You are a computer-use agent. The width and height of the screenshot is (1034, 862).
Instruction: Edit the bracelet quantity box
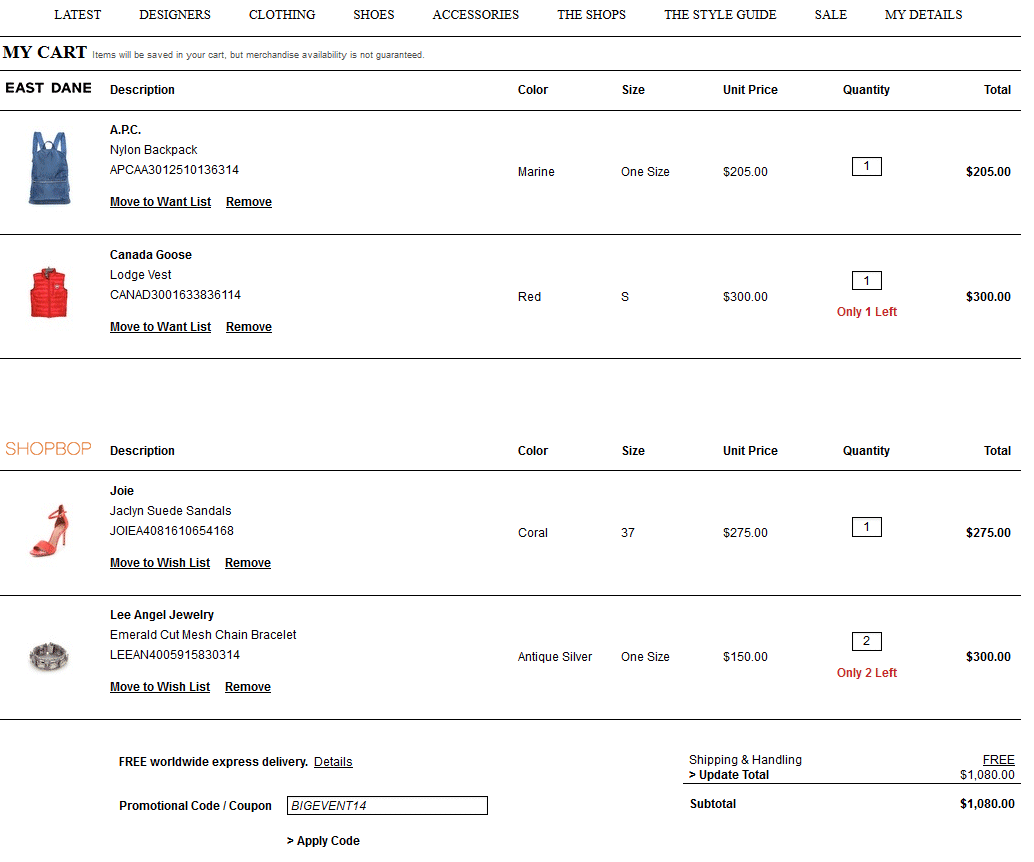pyautogui.click(x=866, y=641)
